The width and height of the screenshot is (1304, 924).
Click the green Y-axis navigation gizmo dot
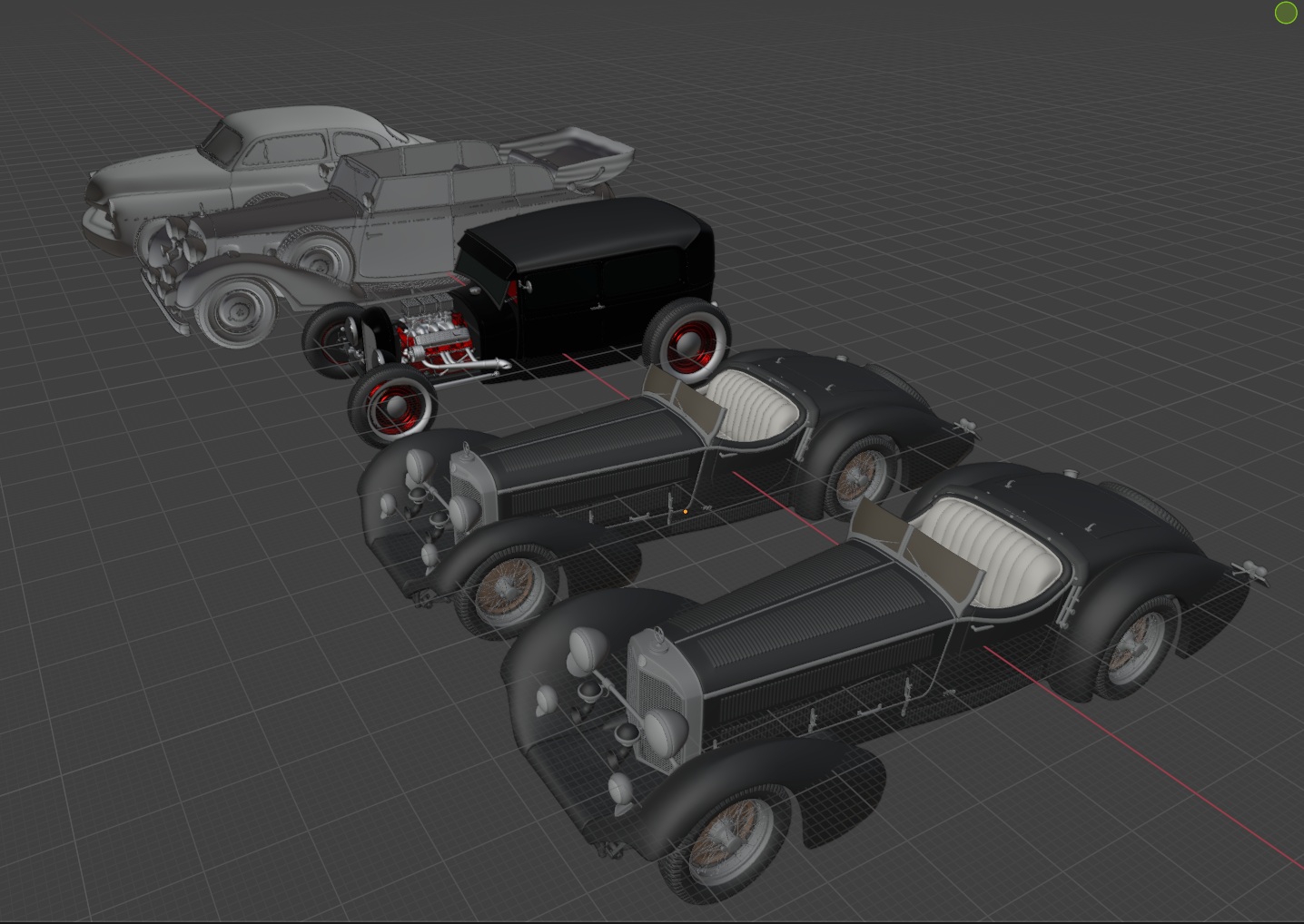coord(1286,13)
